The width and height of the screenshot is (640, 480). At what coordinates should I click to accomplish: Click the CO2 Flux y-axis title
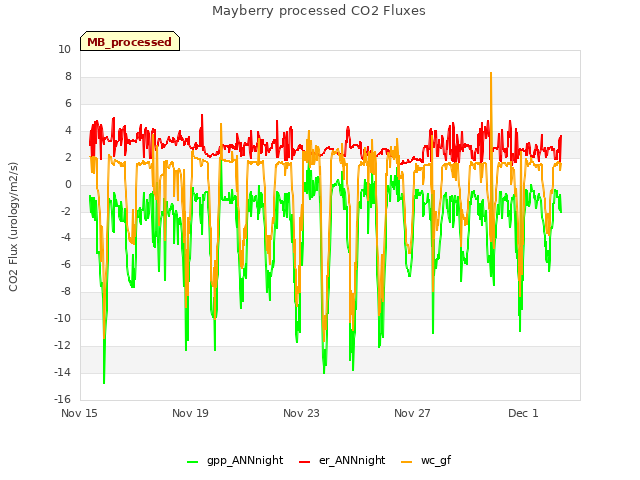13,227
